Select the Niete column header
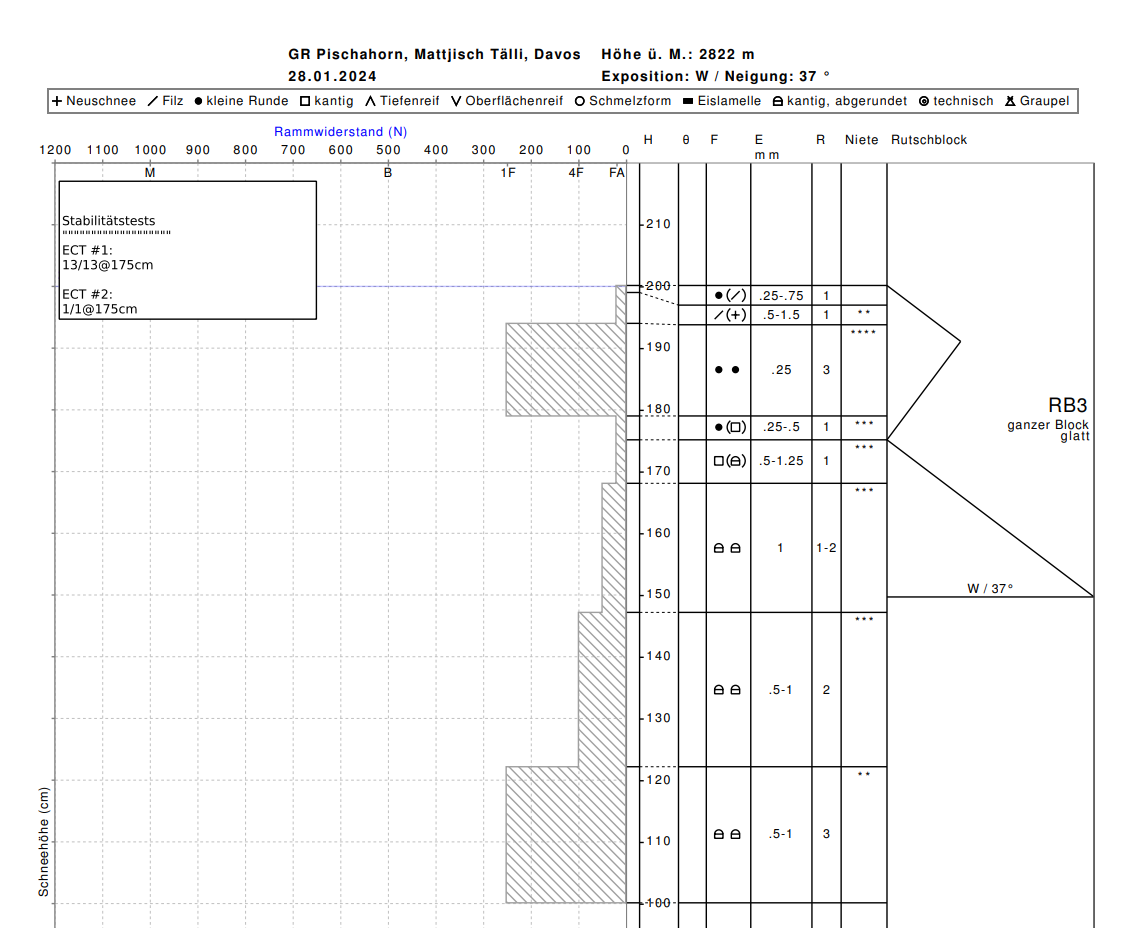The height and width of the screenshot is (928, 1136). 861,140
